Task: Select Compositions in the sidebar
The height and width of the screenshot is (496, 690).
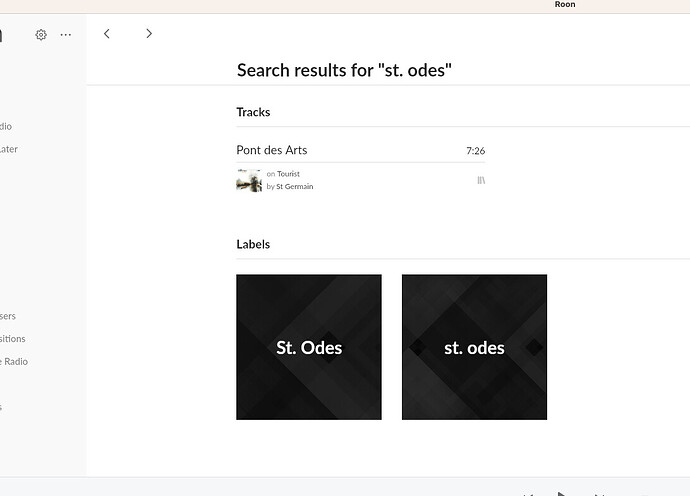Action: point(12,339)
